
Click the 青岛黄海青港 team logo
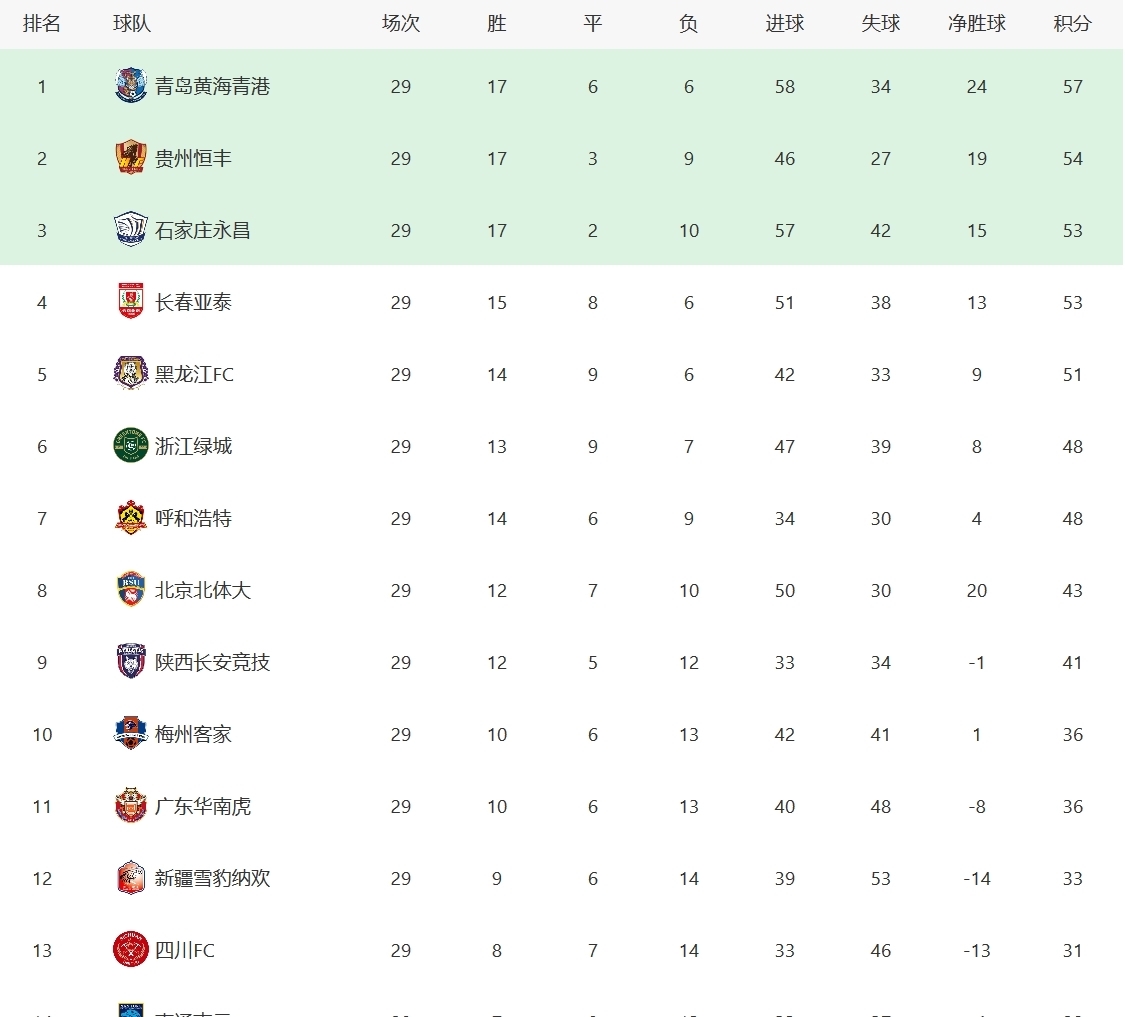[131, 86]
